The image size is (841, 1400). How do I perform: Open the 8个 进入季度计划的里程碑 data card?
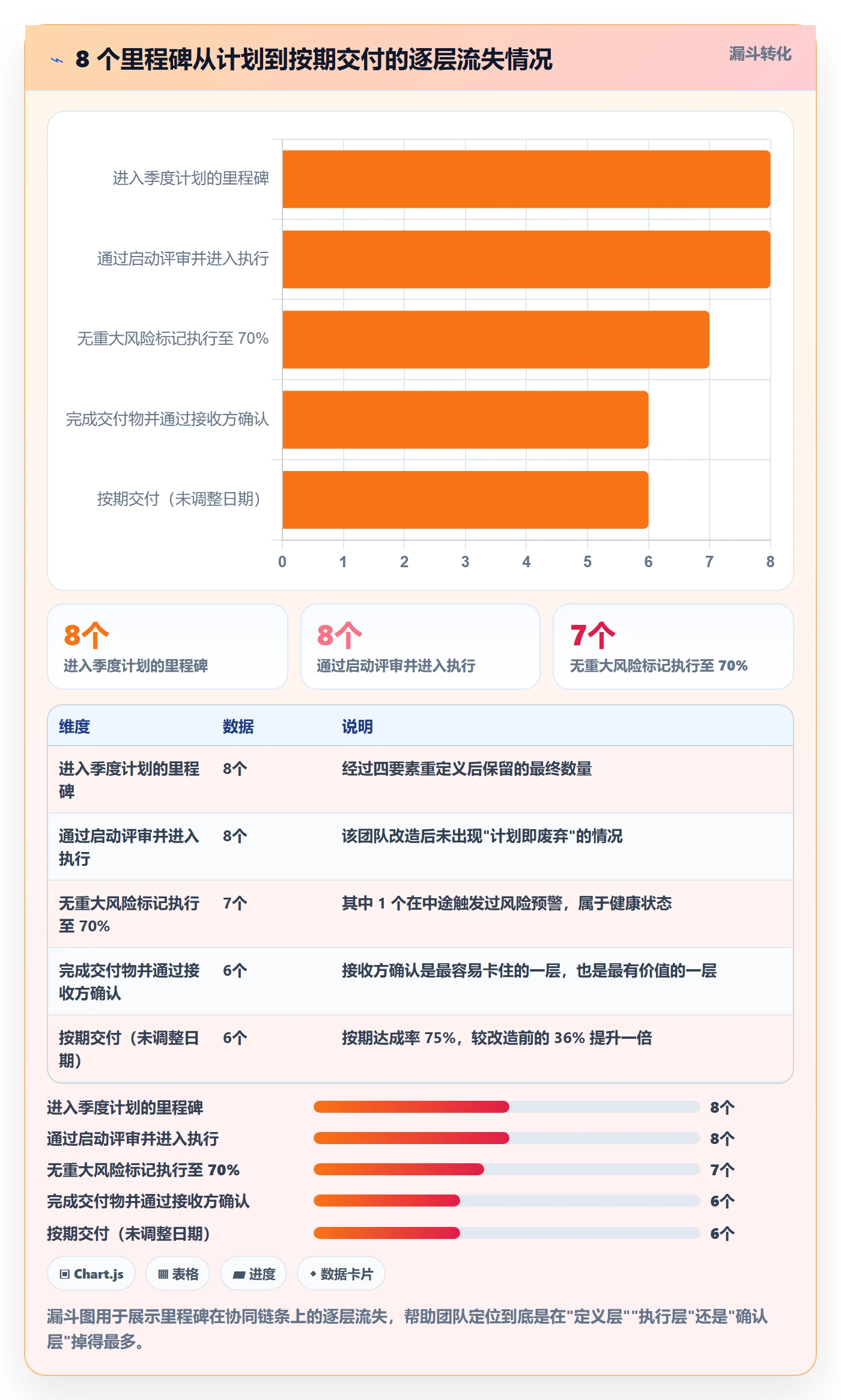tap(168, 647)
